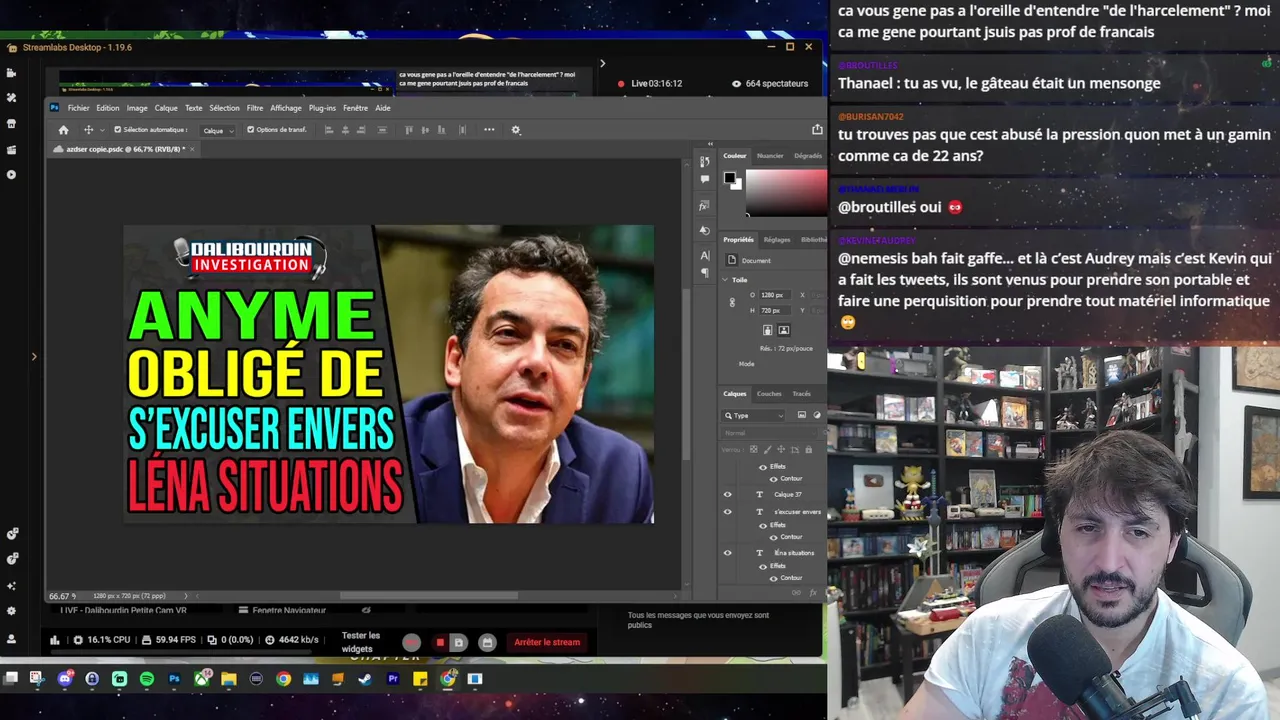1280x720 pixels.
Task: Open the Styles fx panel icon
Action: (705, 206)
